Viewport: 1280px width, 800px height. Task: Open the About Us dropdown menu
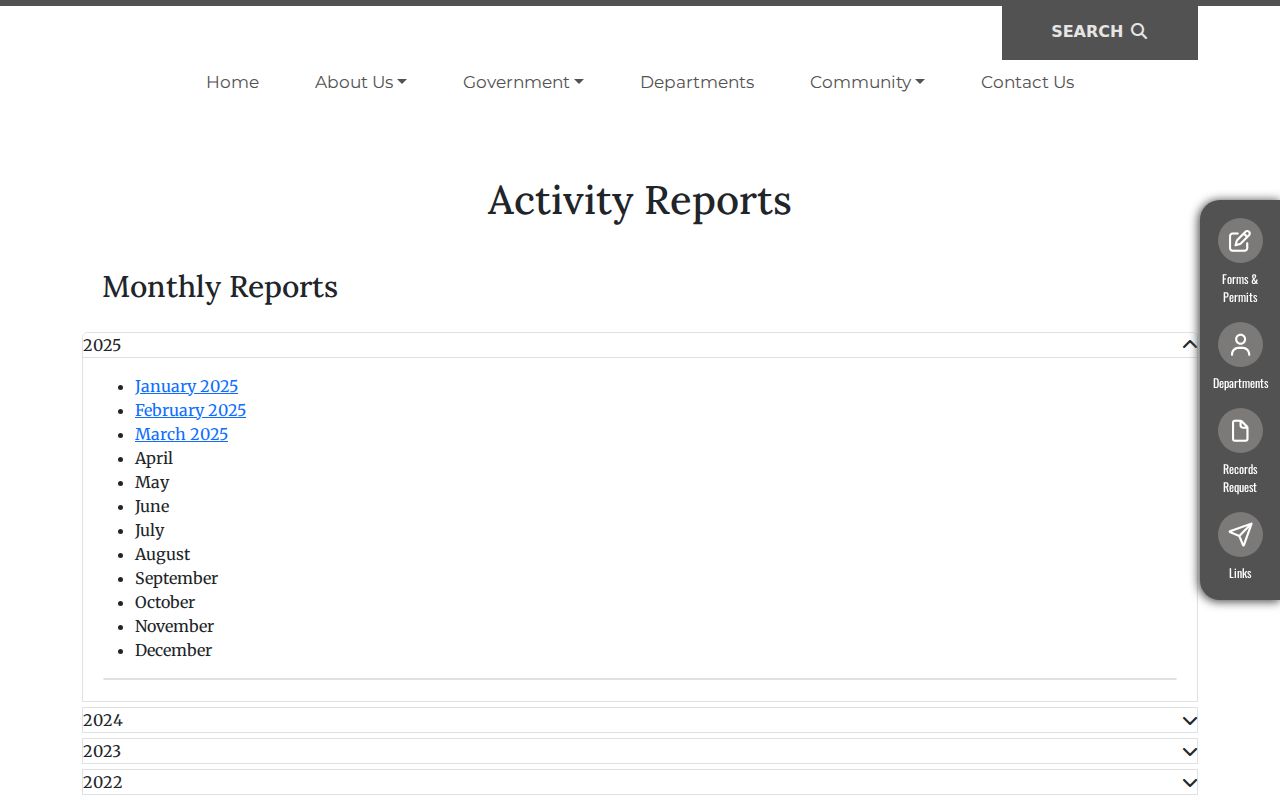click(x=361, y=82)
